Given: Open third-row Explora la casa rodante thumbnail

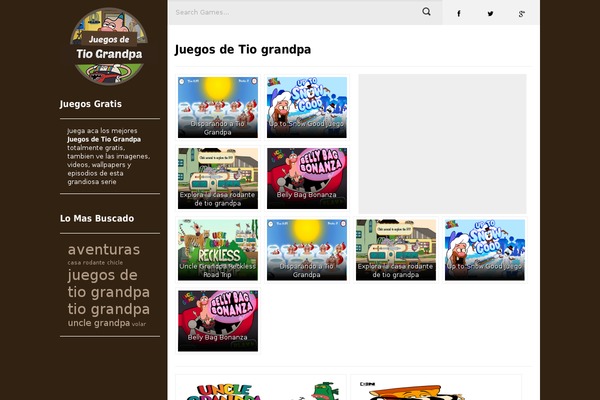Looking at the screenshot, I should [x=396, y=250].
